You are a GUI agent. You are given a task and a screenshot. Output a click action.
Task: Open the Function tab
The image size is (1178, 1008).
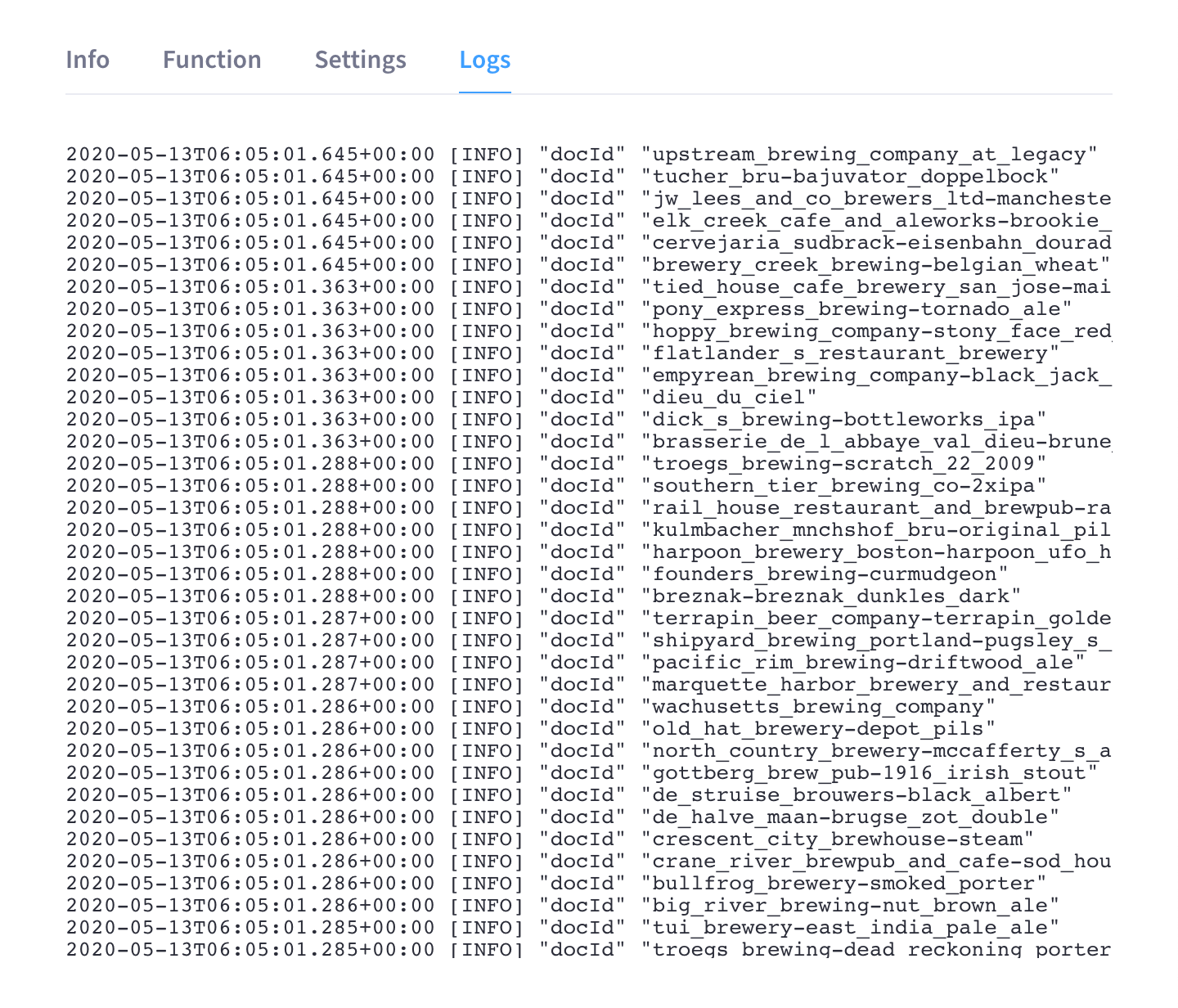212,60
